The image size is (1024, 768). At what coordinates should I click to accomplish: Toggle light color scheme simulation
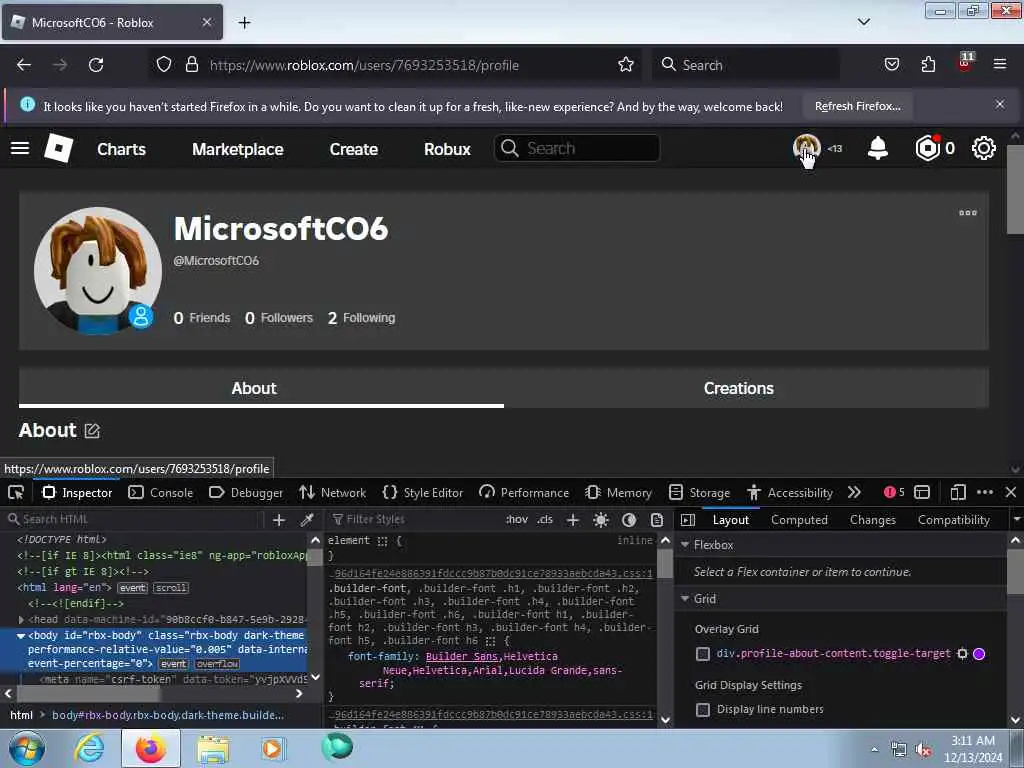pos(601,520)
